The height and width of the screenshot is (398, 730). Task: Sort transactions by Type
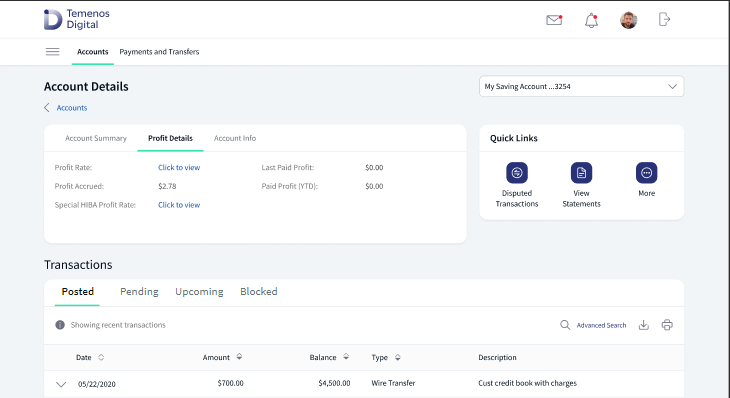(x=398, y=358)
